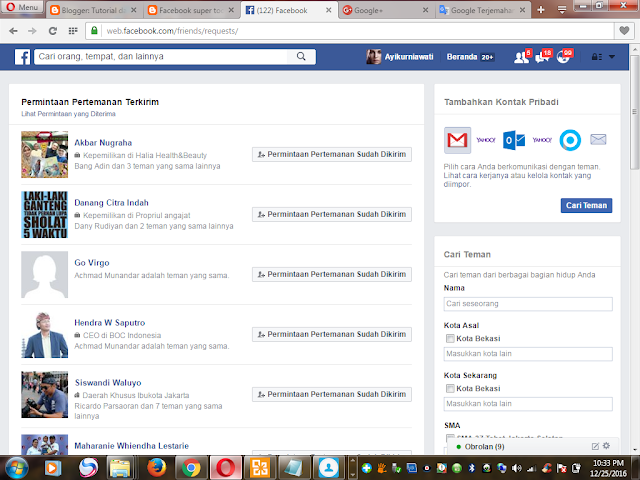This screenshot has width=640, height=480.
Task: Open the Speed Dial grid icon
Action: pos(73,31)
